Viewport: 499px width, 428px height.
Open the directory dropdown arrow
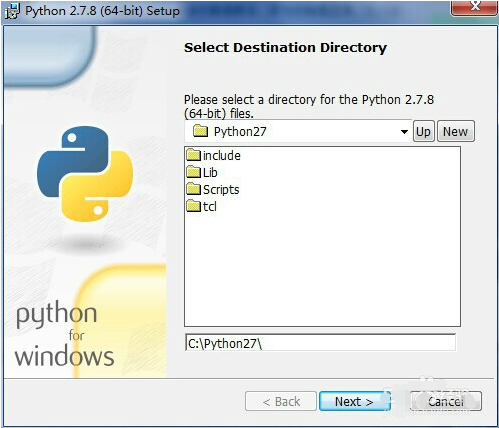[x=404, y=132]
